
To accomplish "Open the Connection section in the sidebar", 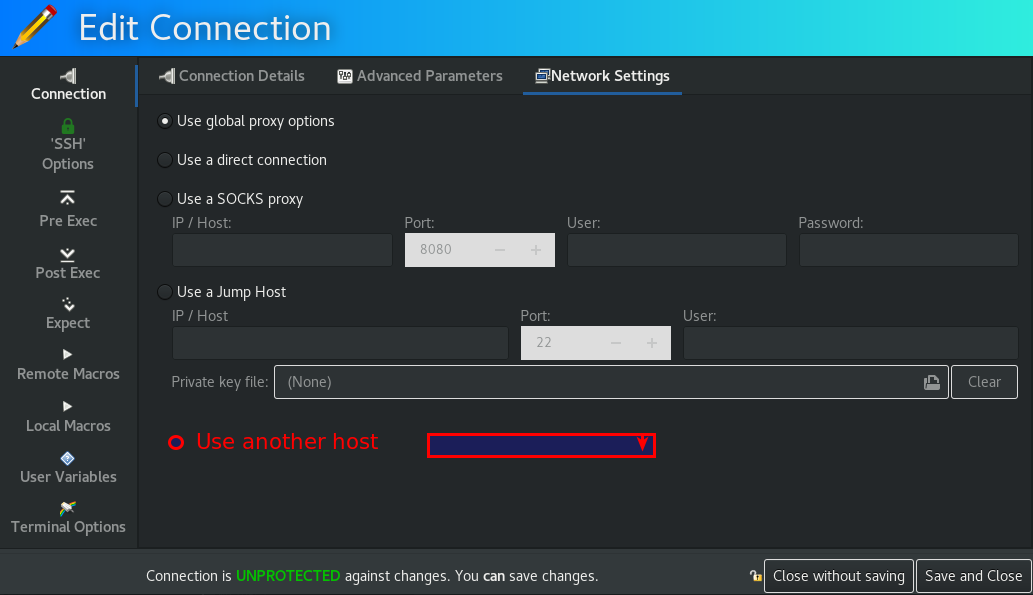I will (67, 84).
